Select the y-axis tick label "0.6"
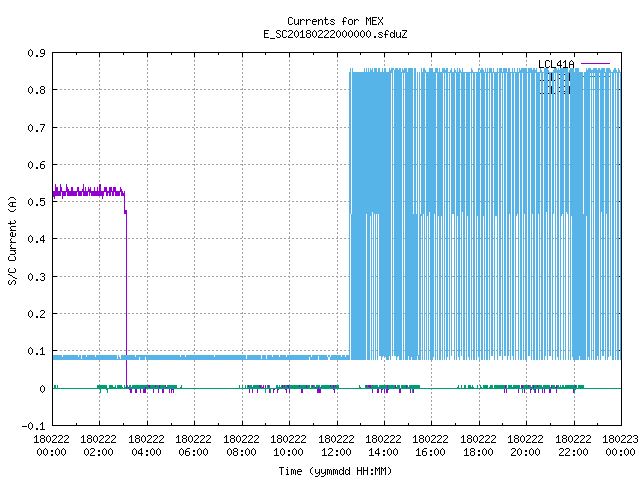Screen dimensions: 640x480 (x=36, y=165)
